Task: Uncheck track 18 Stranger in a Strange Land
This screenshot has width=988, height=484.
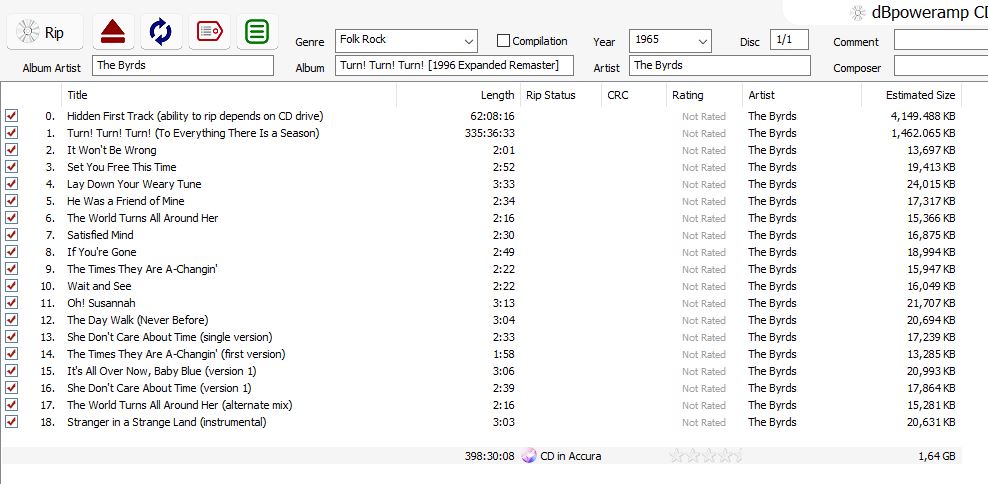Action: (x=12, y=422)
